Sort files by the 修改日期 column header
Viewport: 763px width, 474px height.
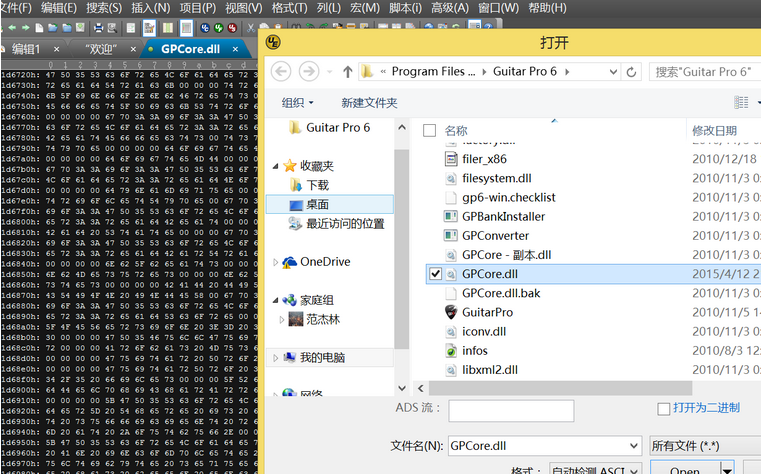pos(714,130)
